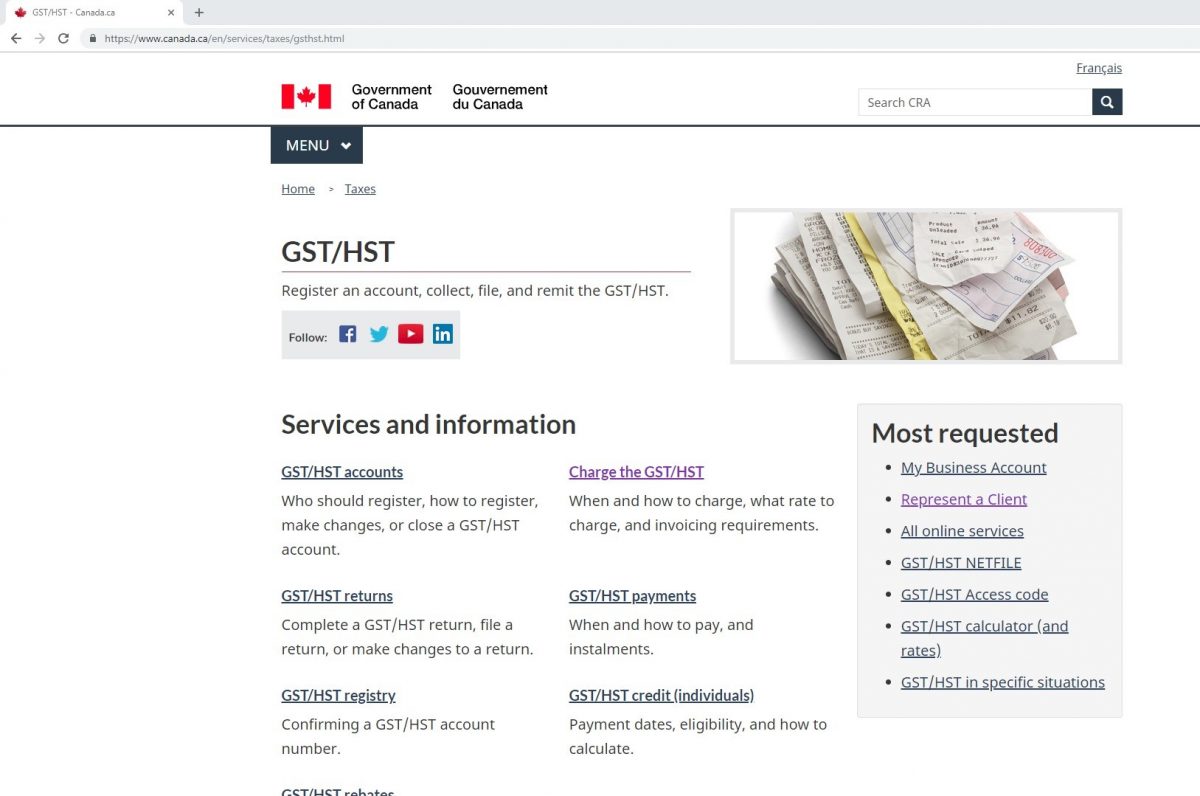The height and width of the screenshot is (796, 1200).
Task: Click the padlock icon in the address bar
Action: pos(92,38)
